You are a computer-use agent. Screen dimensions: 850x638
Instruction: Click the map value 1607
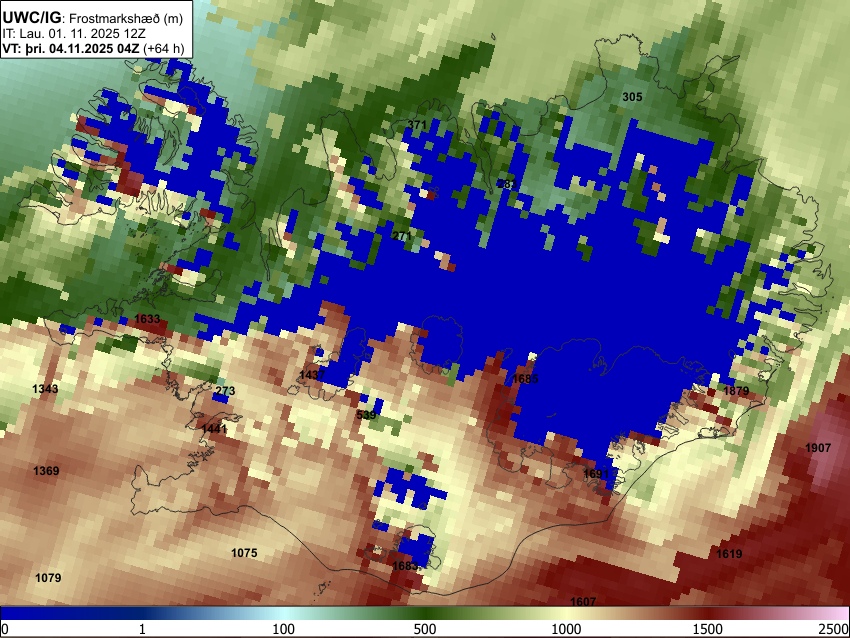tap(583, 601)
